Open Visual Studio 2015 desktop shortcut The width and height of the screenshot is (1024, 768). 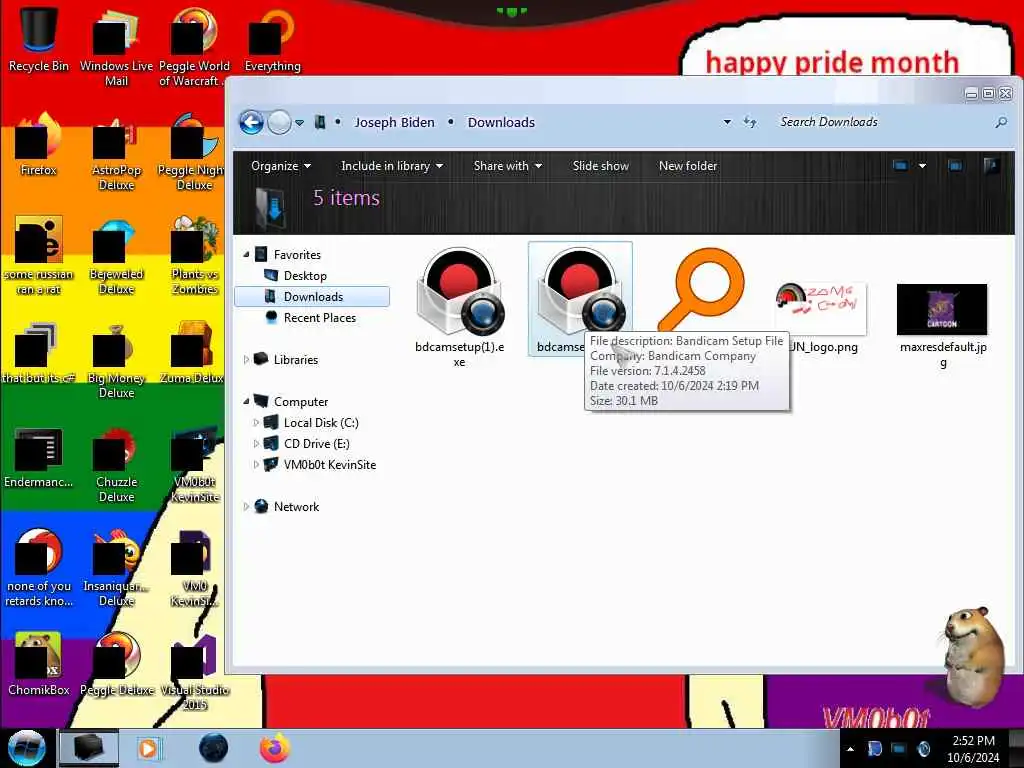[x=194, y=673]
